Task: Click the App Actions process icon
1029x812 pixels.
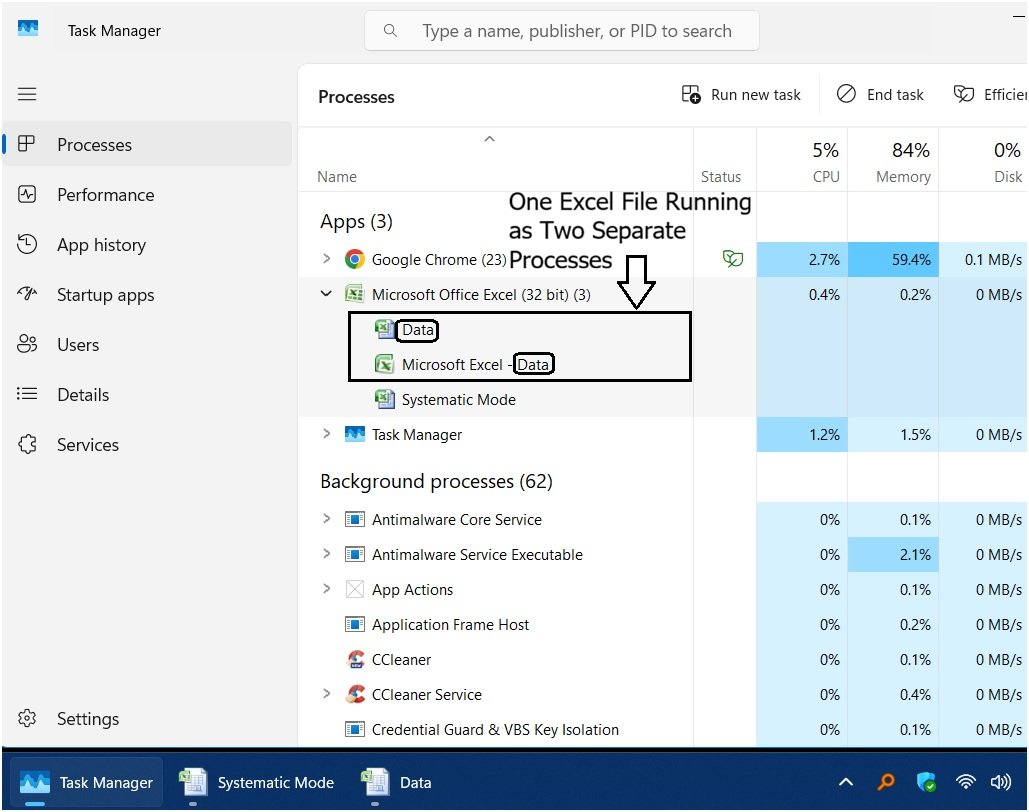Action: (355, 589)
